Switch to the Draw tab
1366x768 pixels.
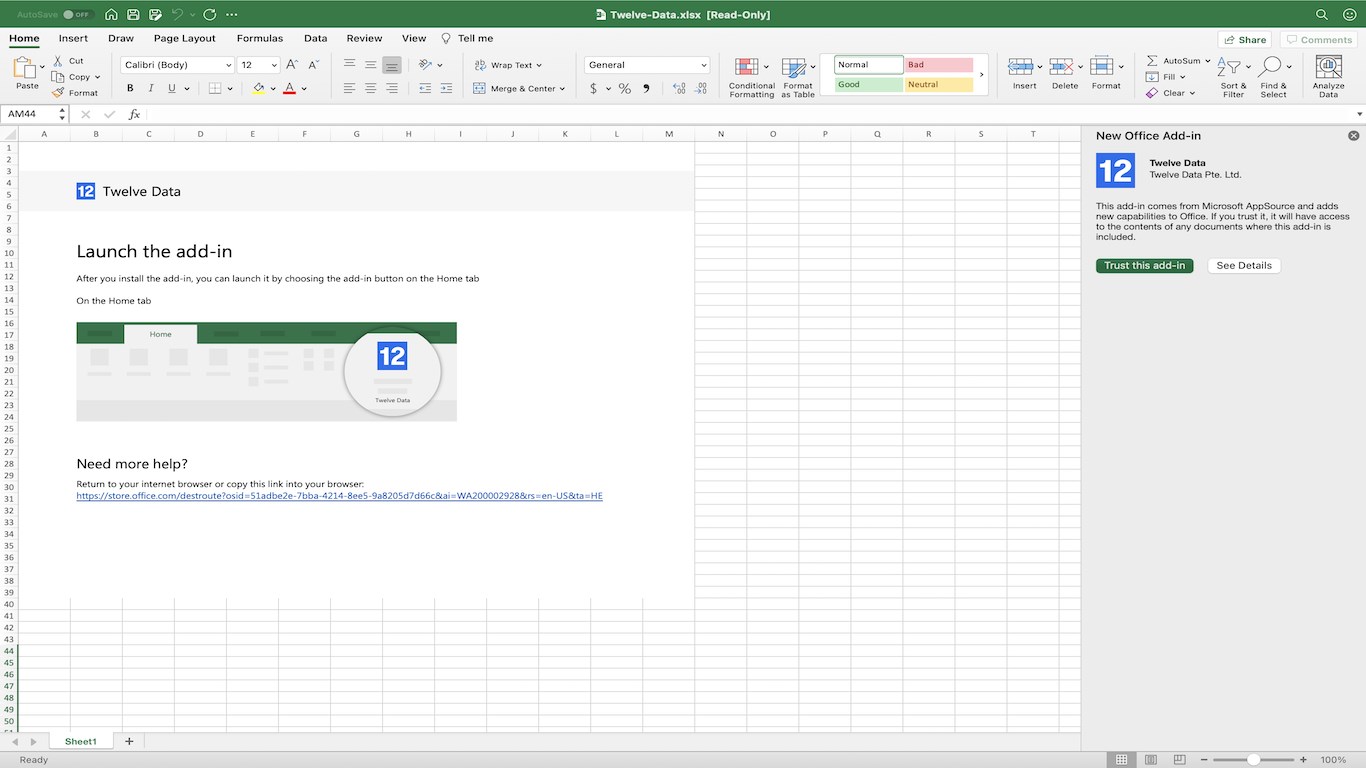[x=121, y=38]
